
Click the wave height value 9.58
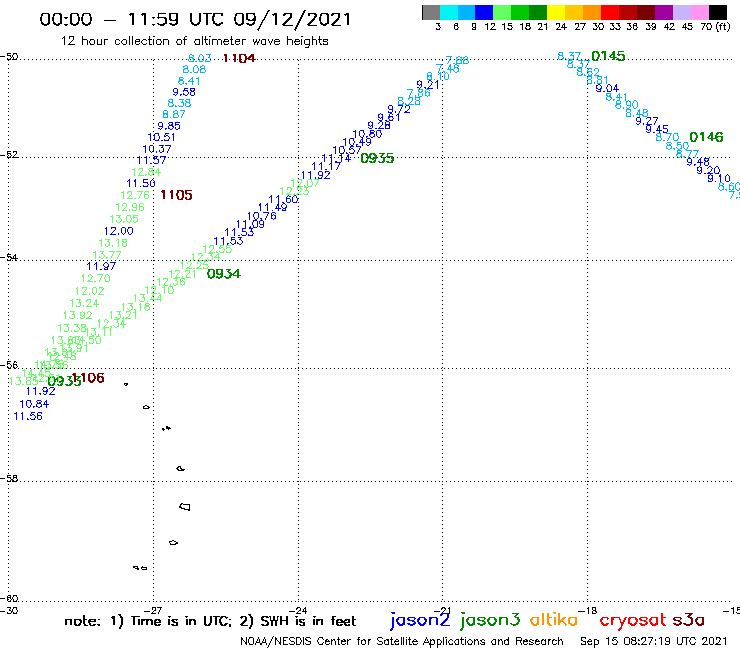pyautogui.click(x=184, y=92)
